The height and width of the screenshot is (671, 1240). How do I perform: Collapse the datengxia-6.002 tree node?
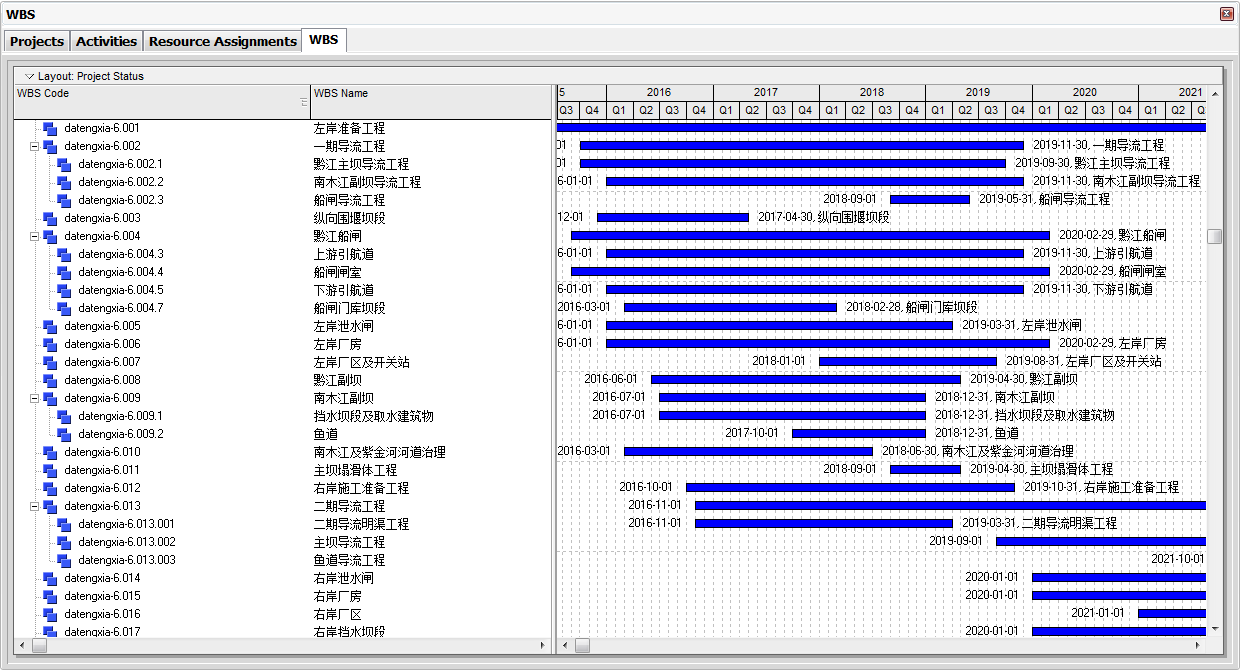34,146
